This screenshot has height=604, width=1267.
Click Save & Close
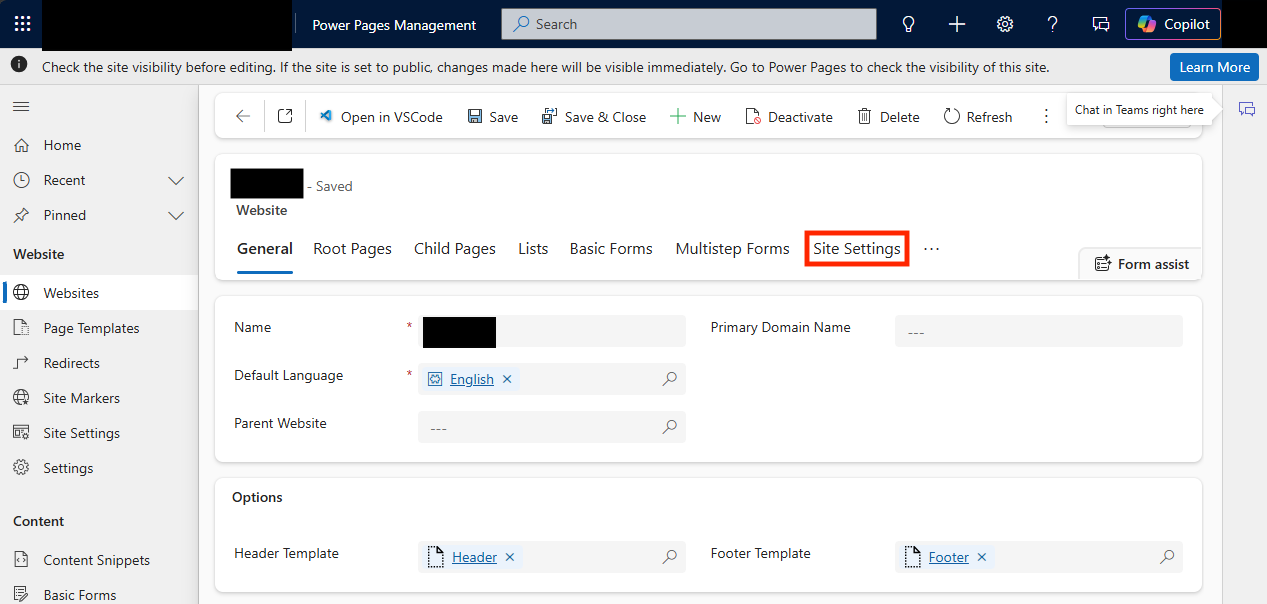(x=594, y=117)
